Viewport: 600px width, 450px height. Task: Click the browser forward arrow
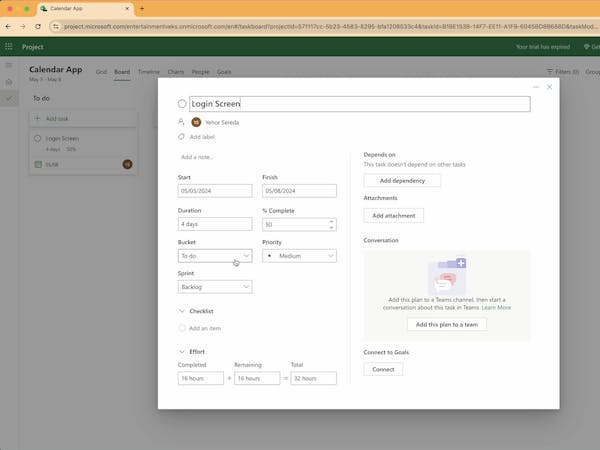point(23,26)
